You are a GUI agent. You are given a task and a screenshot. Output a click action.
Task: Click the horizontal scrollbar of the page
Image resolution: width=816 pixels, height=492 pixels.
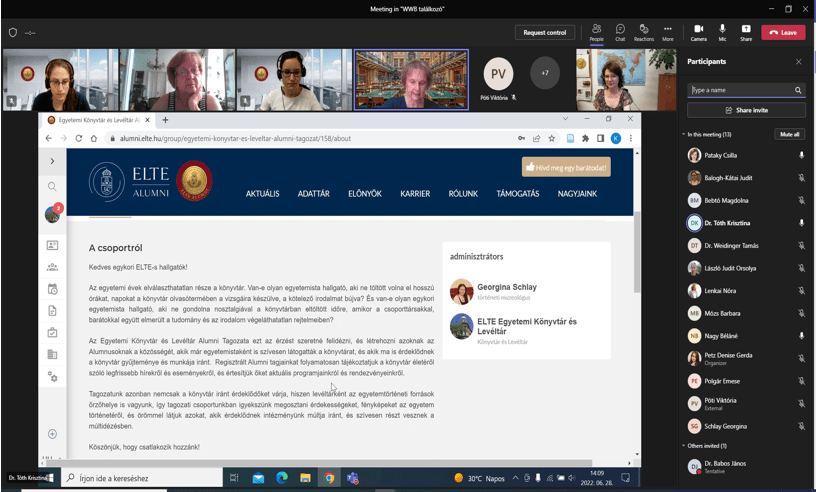click(318, 462)
